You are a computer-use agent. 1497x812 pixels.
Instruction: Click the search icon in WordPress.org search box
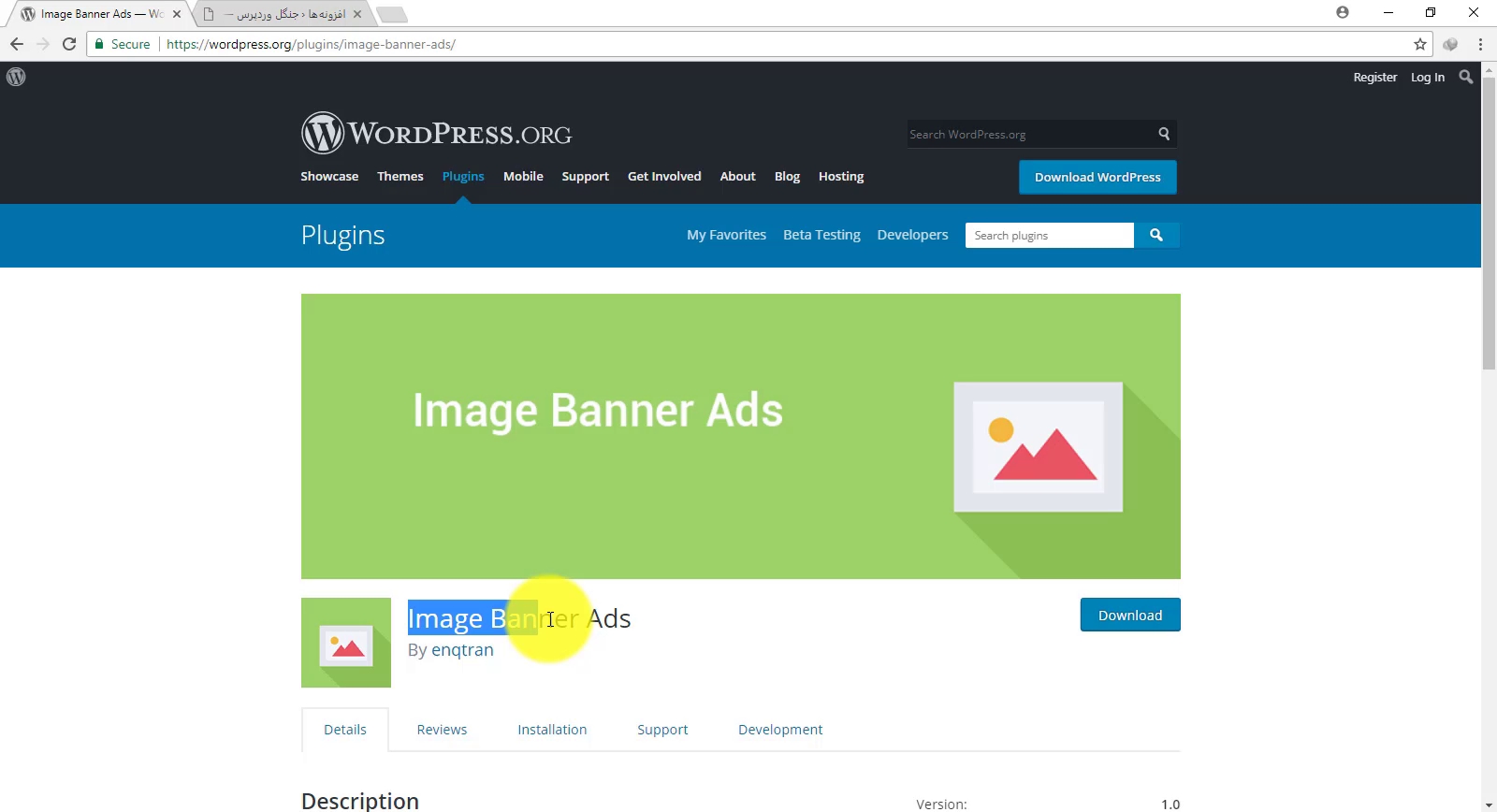coord(1164,134)
